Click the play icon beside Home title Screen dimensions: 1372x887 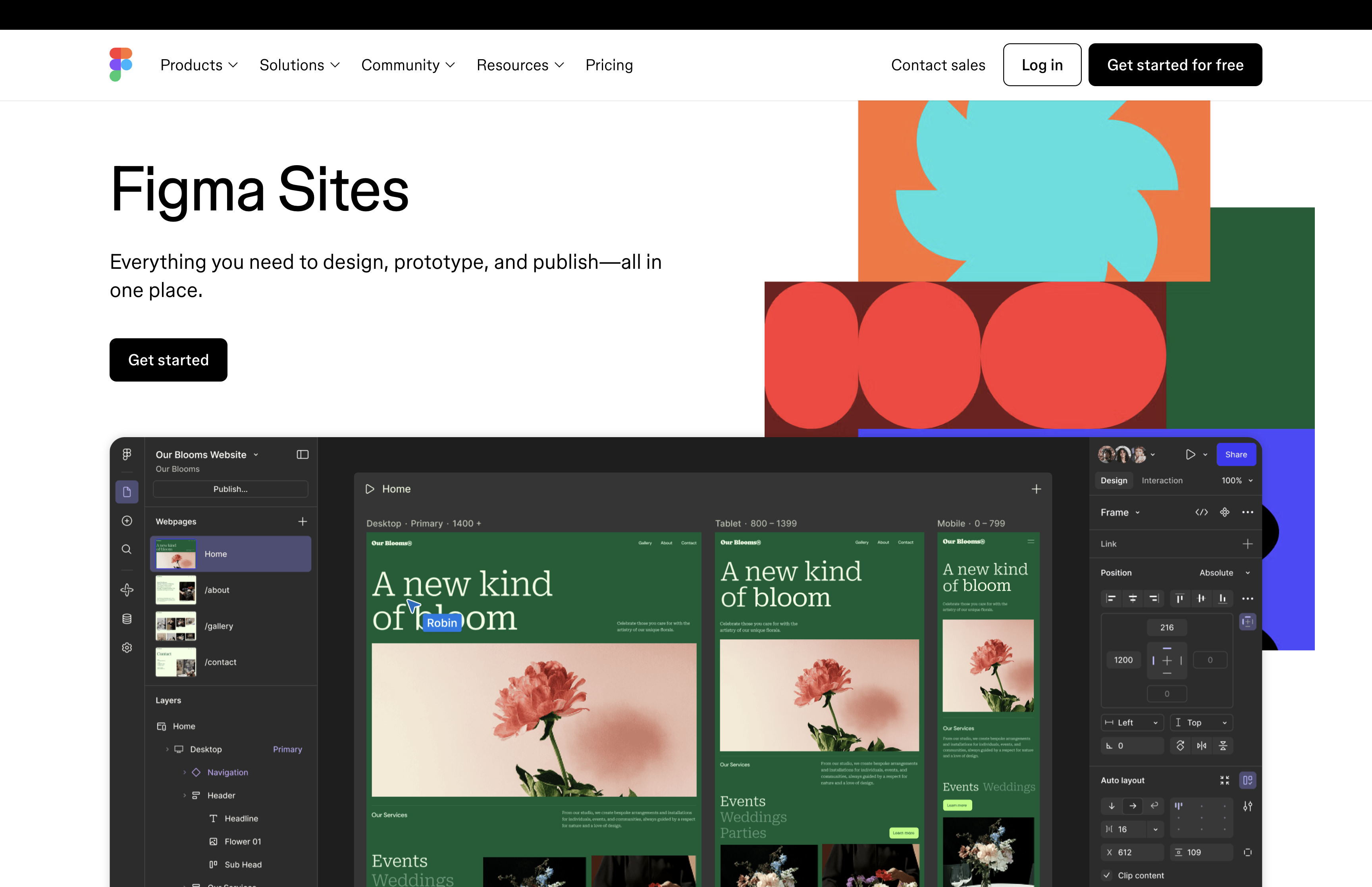[370, 489]
